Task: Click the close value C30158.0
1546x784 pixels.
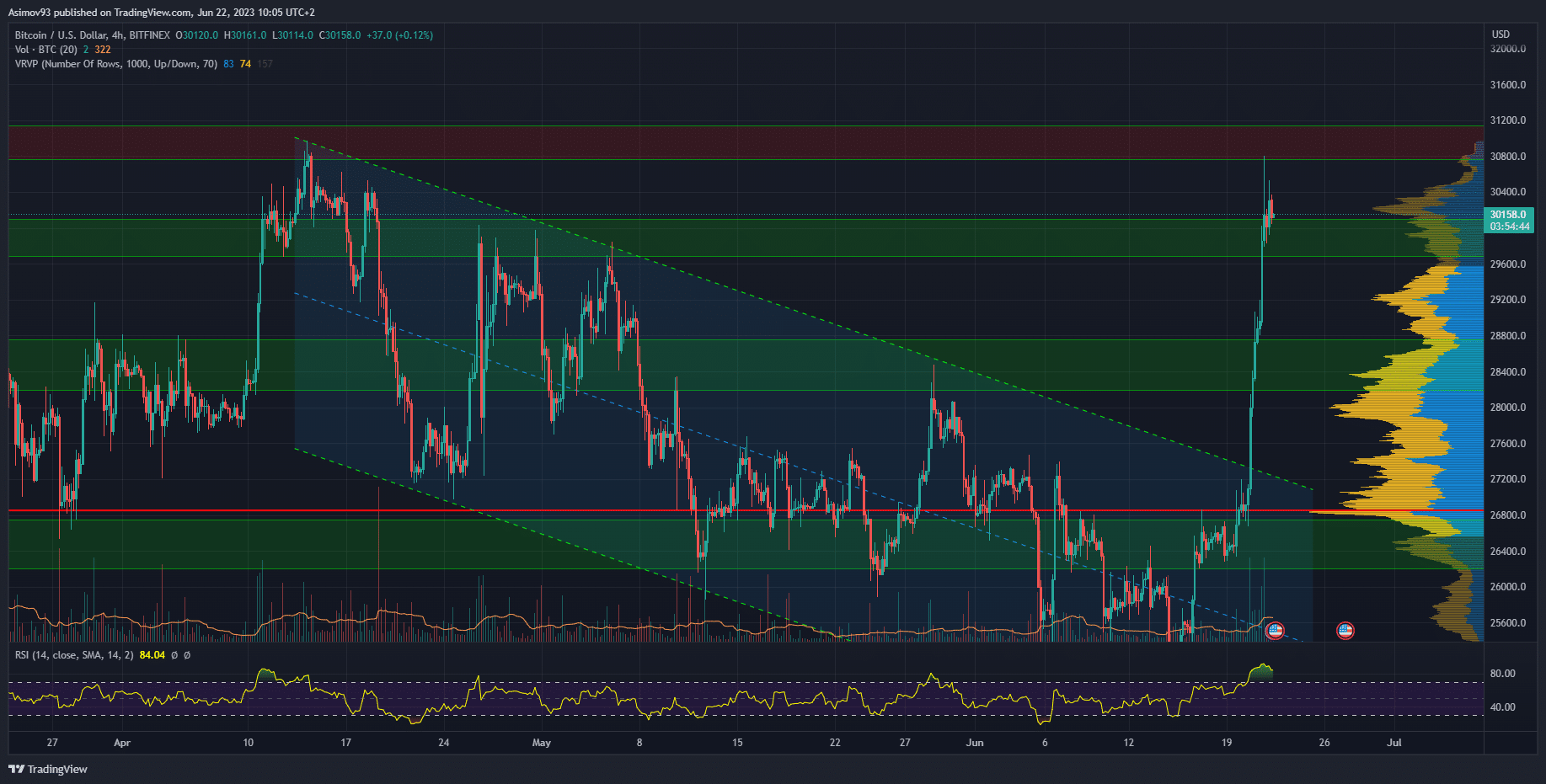Action: click(340, 35)
